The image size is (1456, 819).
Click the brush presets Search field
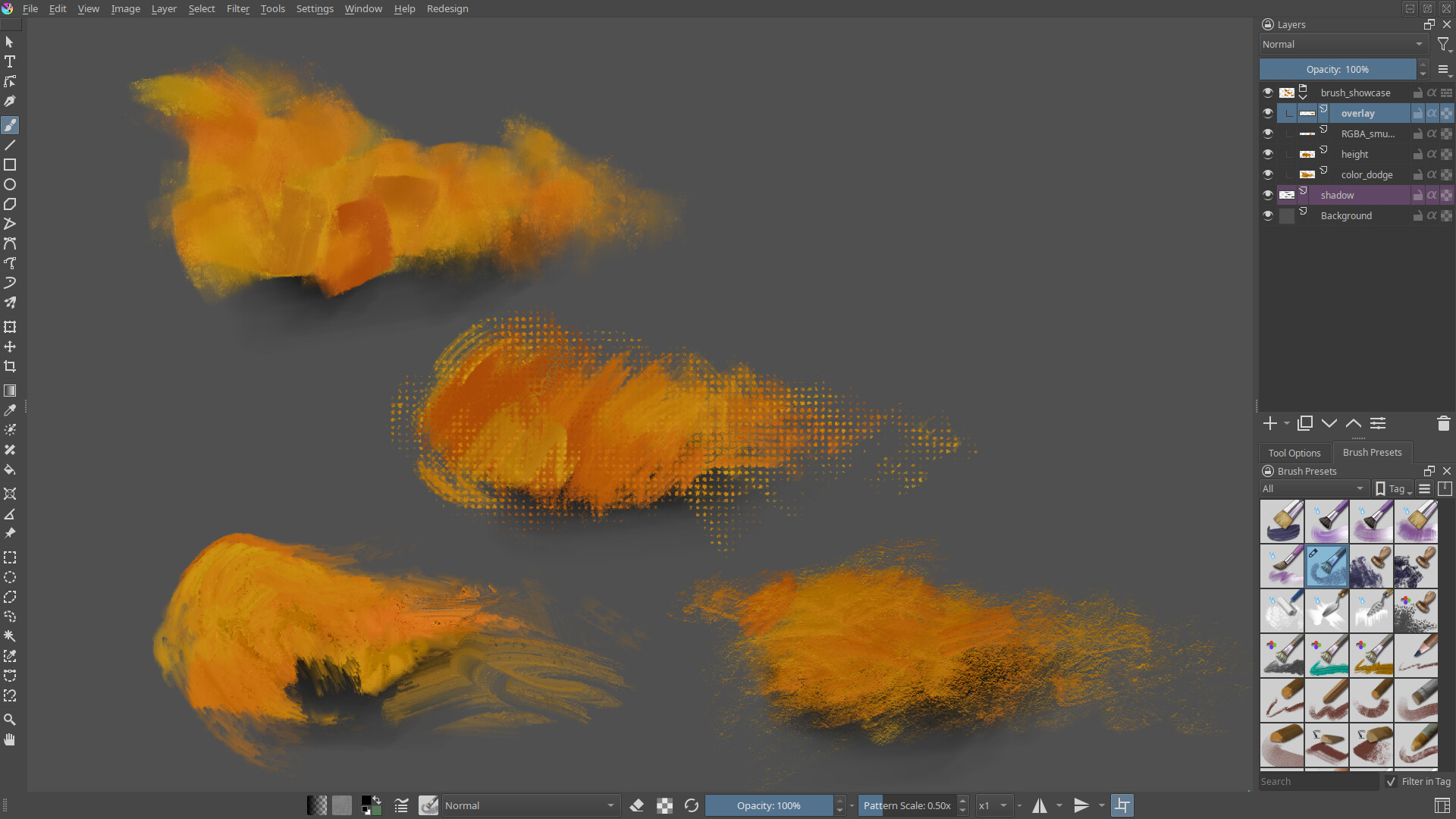point(1318,781)
